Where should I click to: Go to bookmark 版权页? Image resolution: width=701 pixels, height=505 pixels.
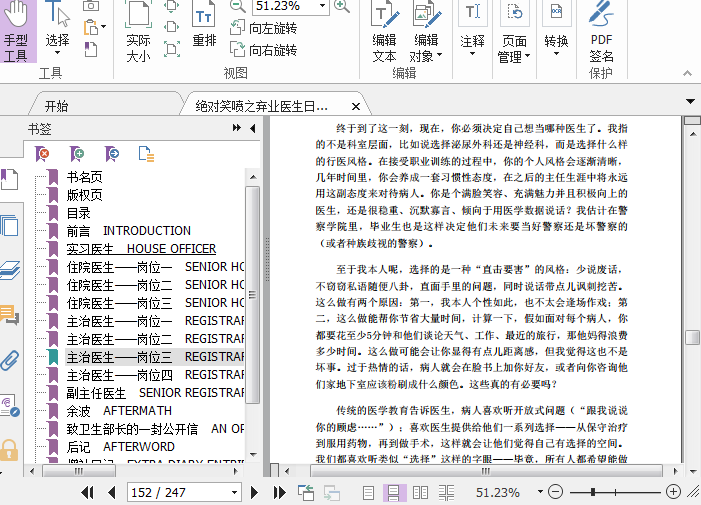point(84,195)
